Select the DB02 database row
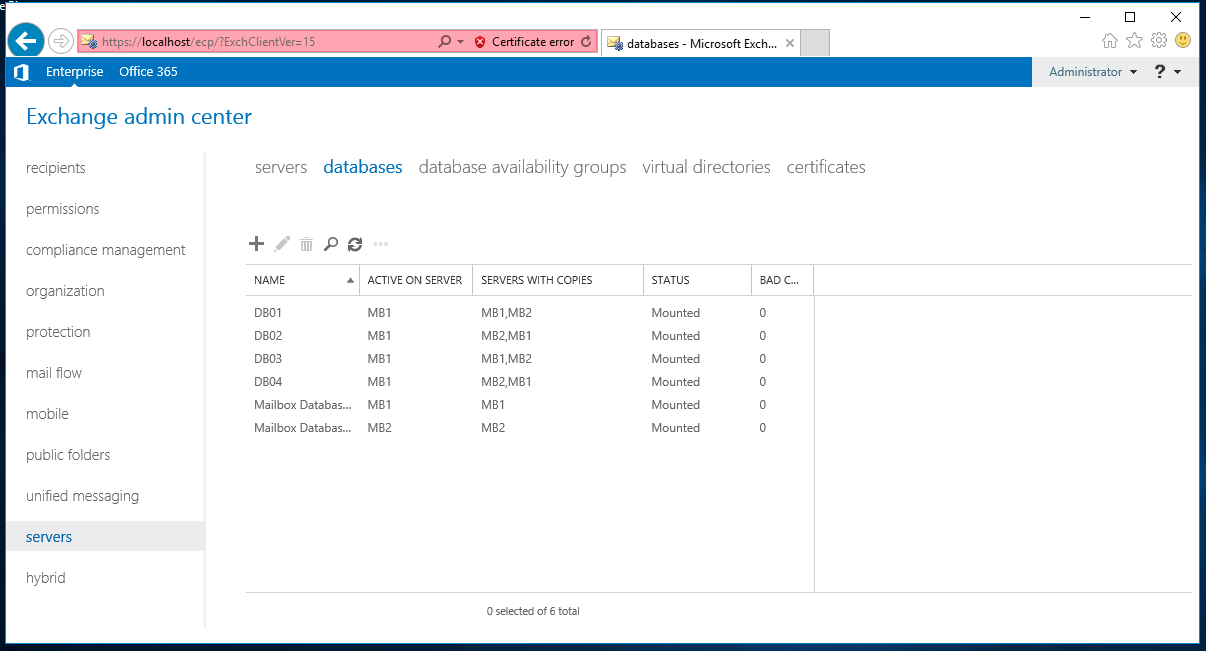Screen dimensions: 1206x651 pyautogui.click(x=530, y=336)
